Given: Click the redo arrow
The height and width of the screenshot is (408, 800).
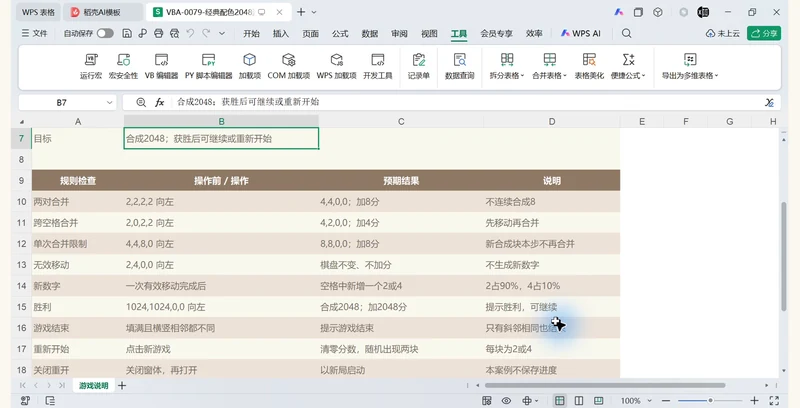Looking at the screenshot, I should point(206,33).
